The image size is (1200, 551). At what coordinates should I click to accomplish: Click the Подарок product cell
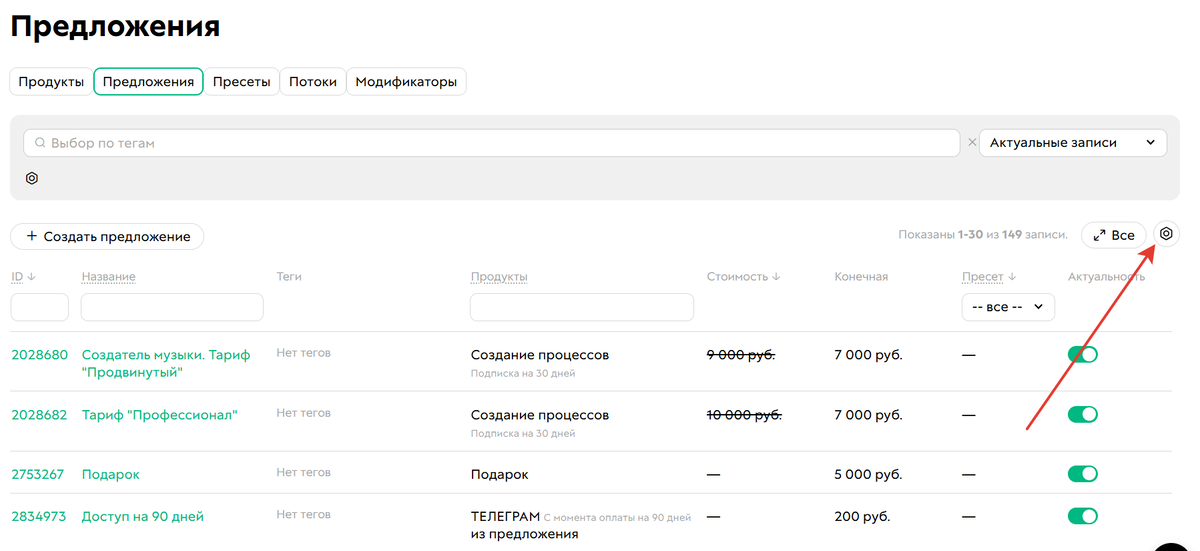500,475
